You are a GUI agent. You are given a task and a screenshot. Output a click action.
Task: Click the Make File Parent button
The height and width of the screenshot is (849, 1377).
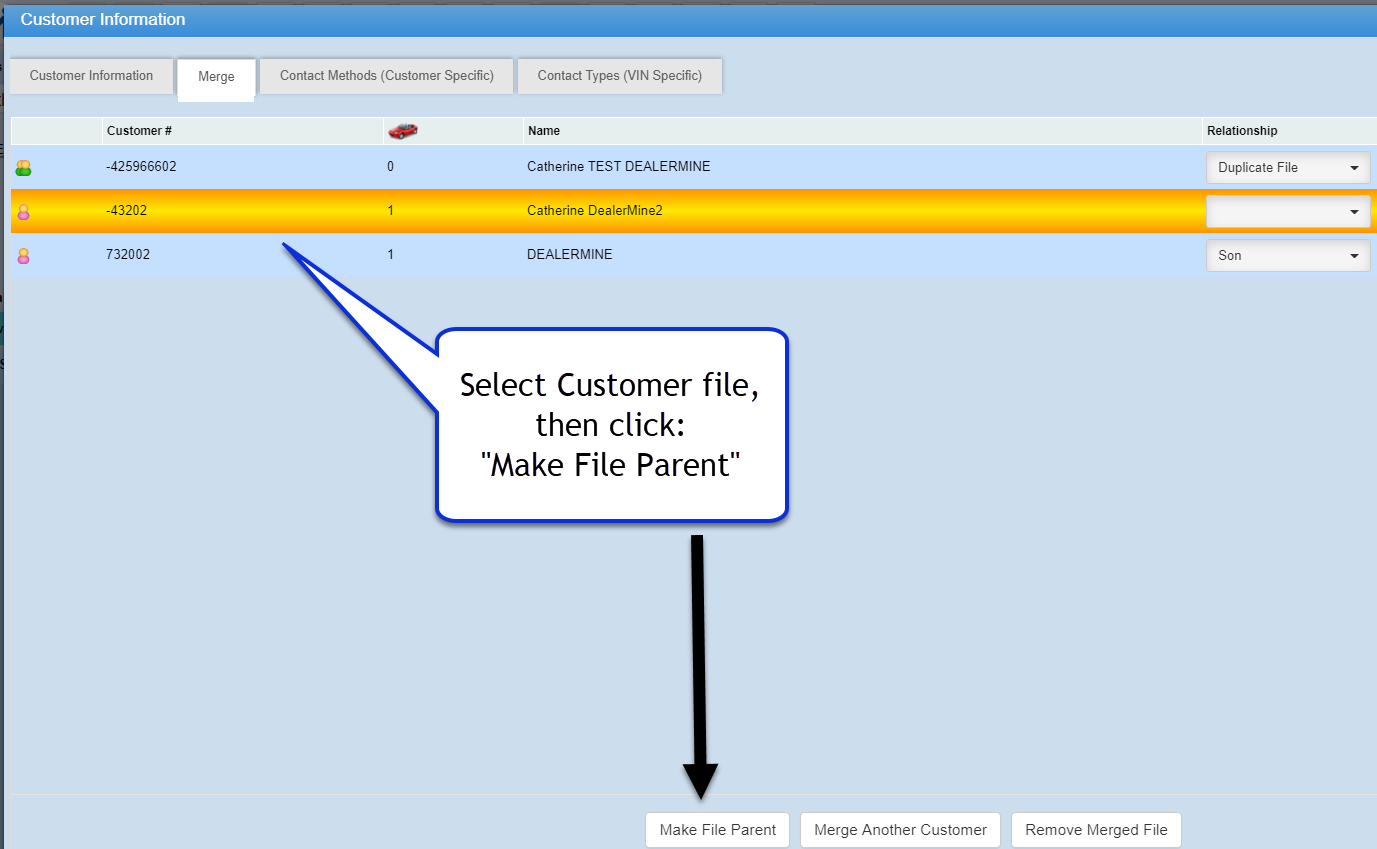(717, 830)
